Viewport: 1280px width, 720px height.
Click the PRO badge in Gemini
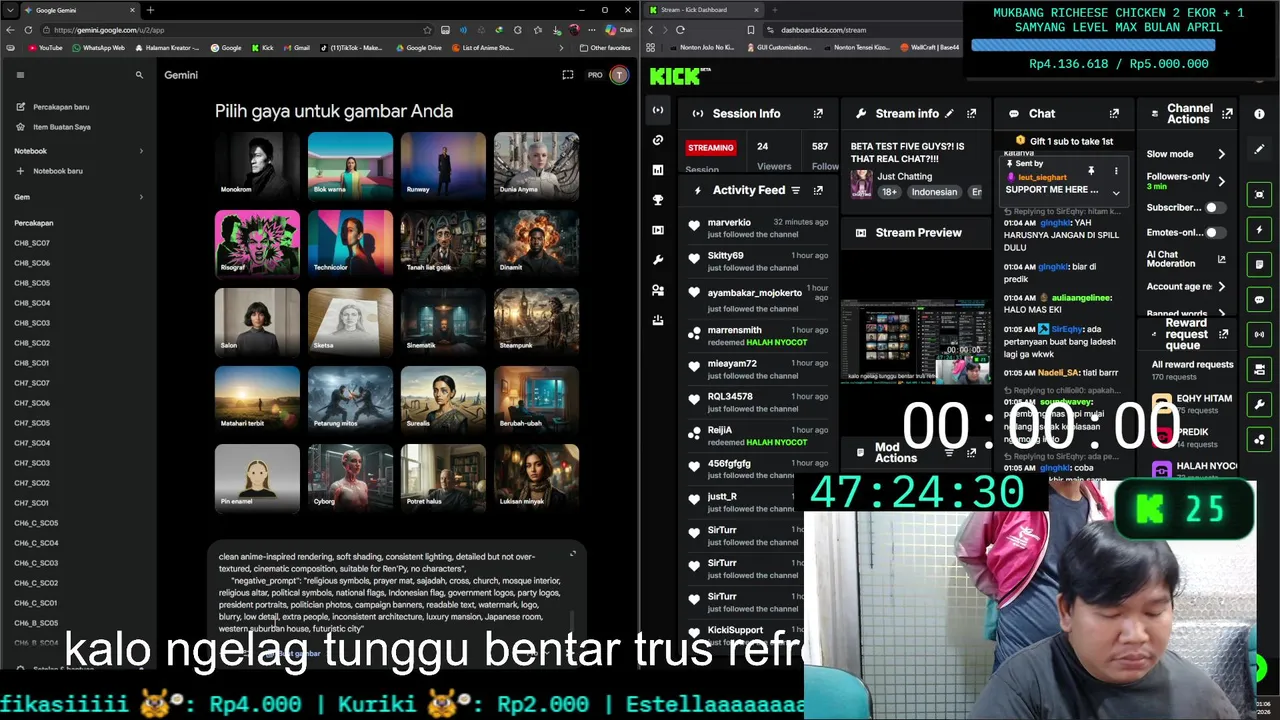point(595,75)
